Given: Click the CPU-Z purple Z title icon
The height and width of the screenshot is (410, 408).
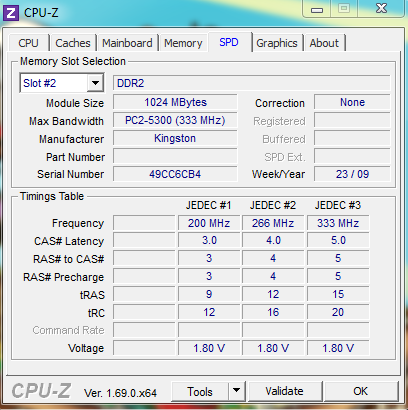Looking at the screenshot, I should click(x=11, y=13).
